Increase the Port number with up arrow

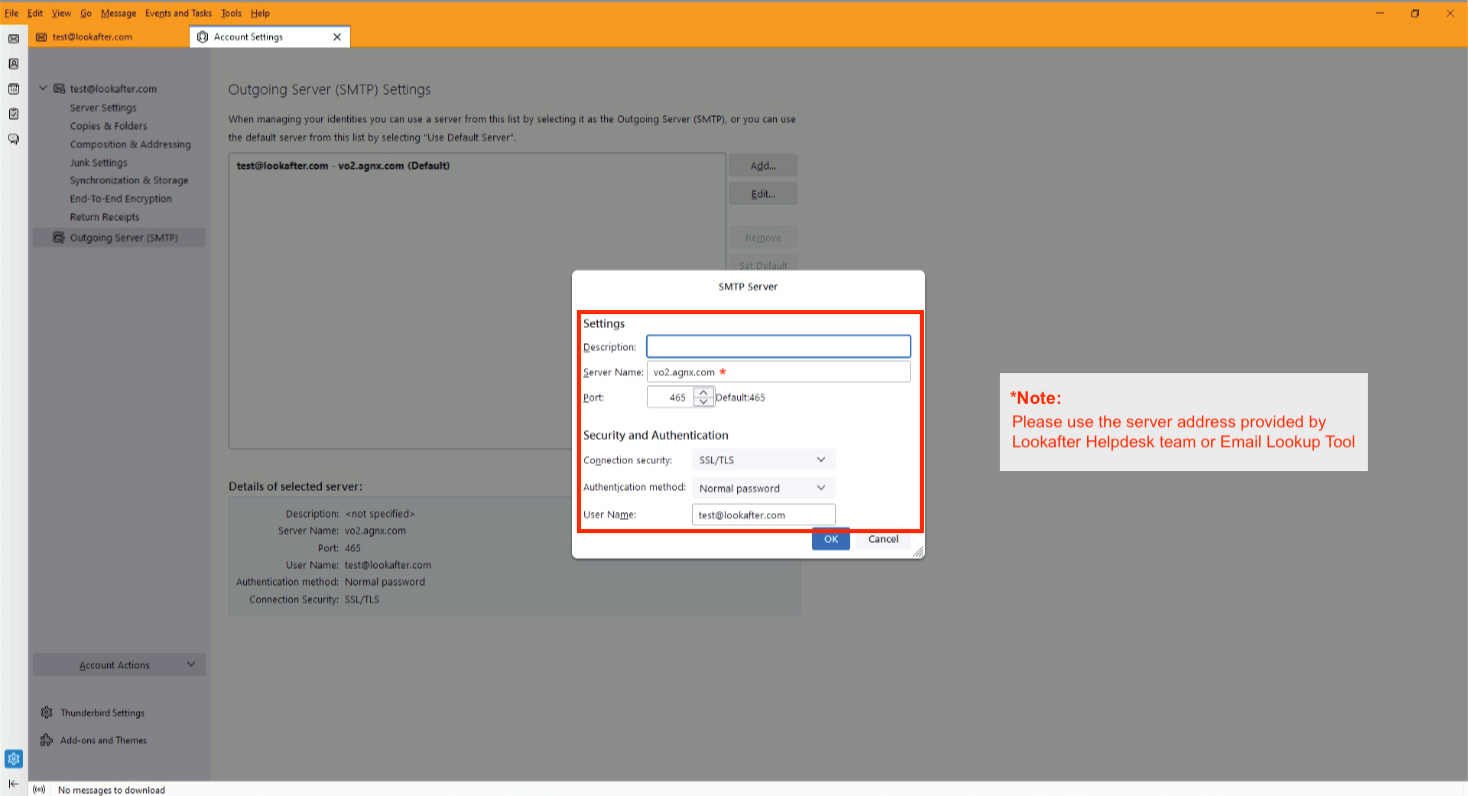click(703, 392)
